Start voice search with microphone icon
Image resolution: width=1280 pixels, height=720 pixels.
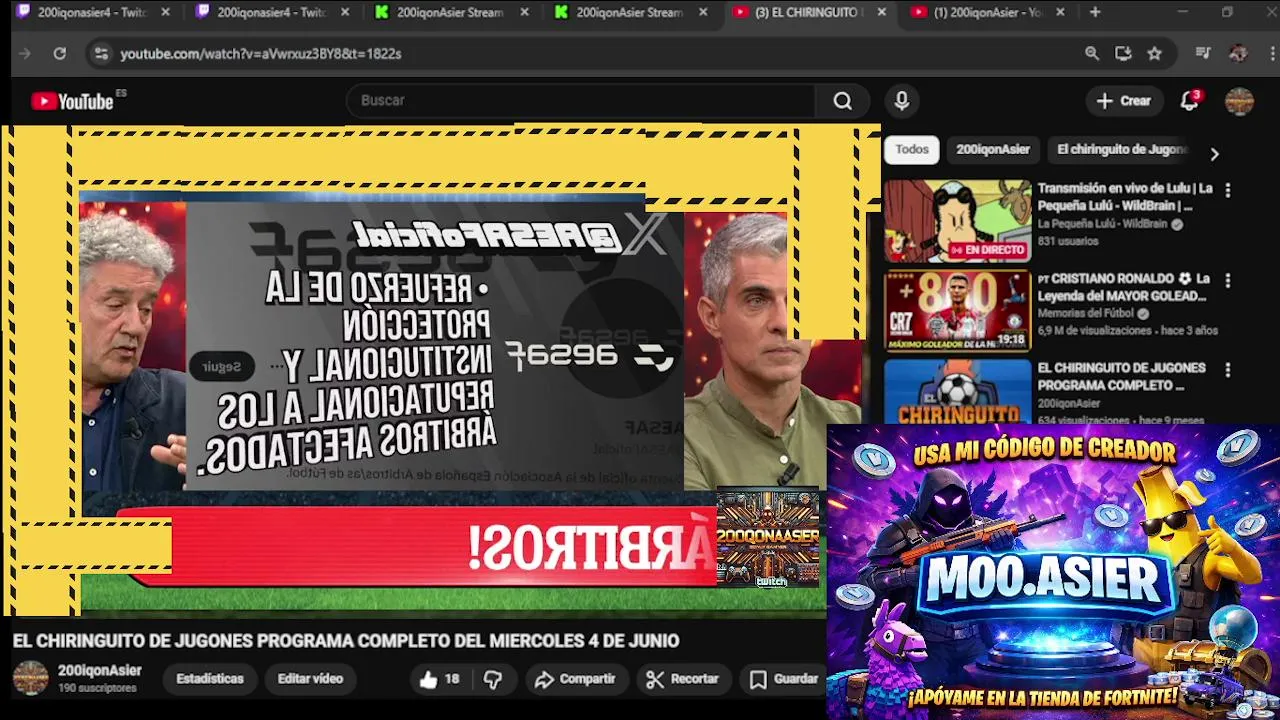[x=902, y=101]
